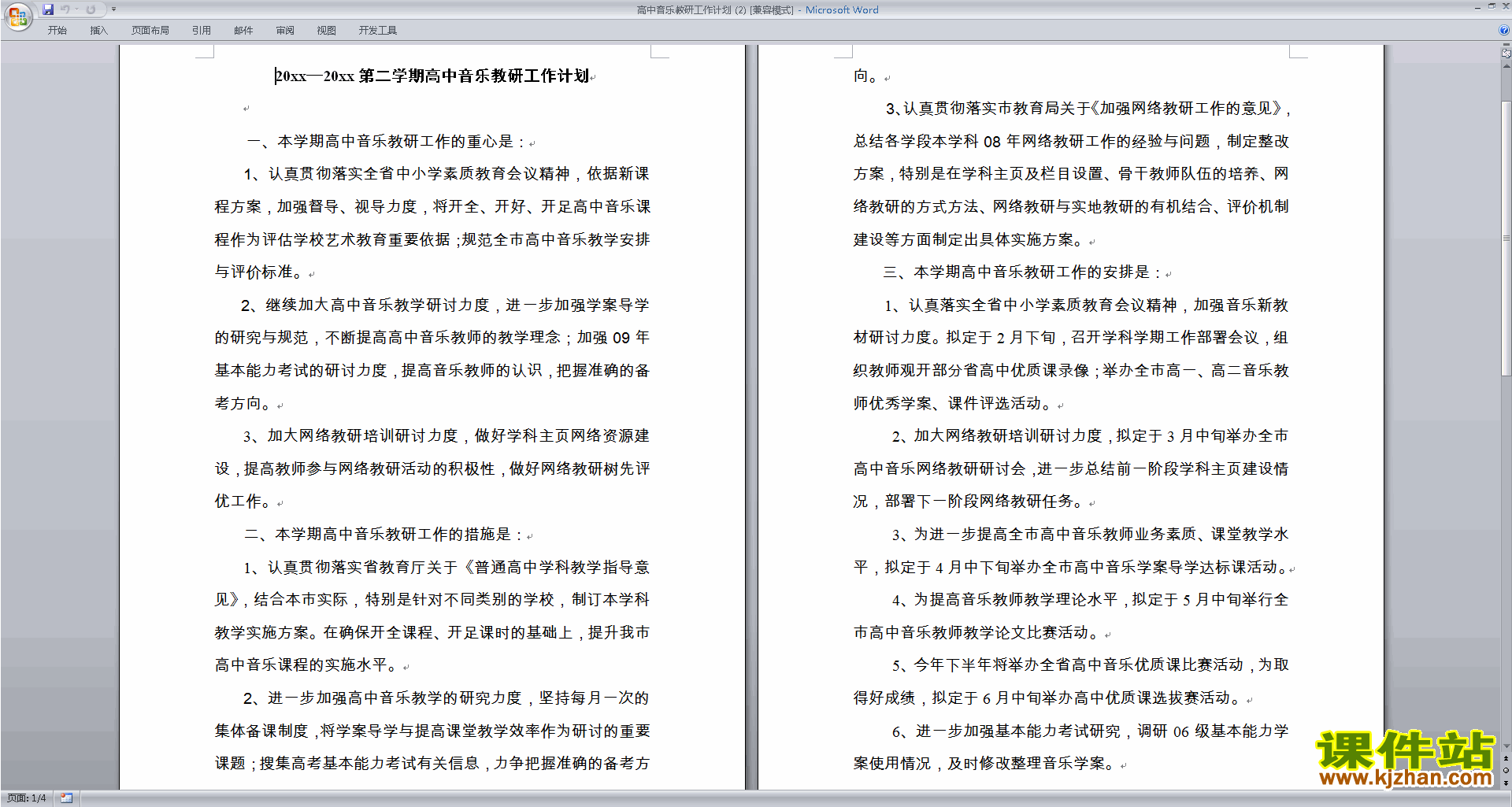Switch to the 视图 ribbon tab

click(327, 30)
